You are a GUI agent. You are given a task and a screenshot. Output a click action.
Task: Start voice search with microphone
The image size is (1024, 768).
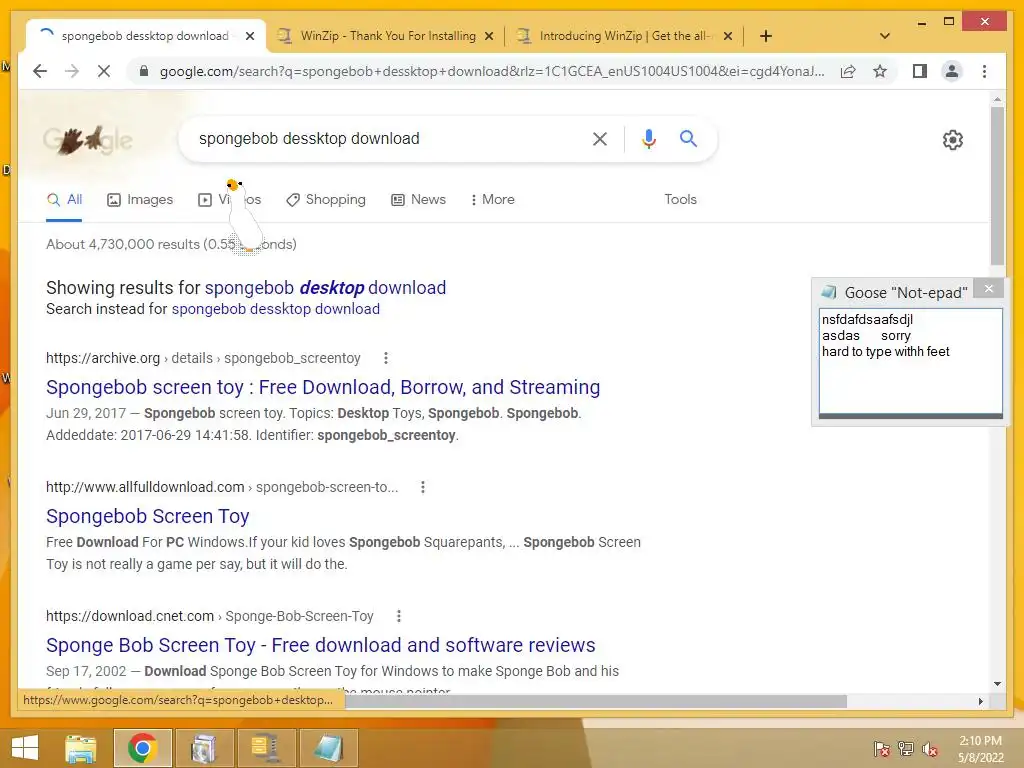coord(648,138)
